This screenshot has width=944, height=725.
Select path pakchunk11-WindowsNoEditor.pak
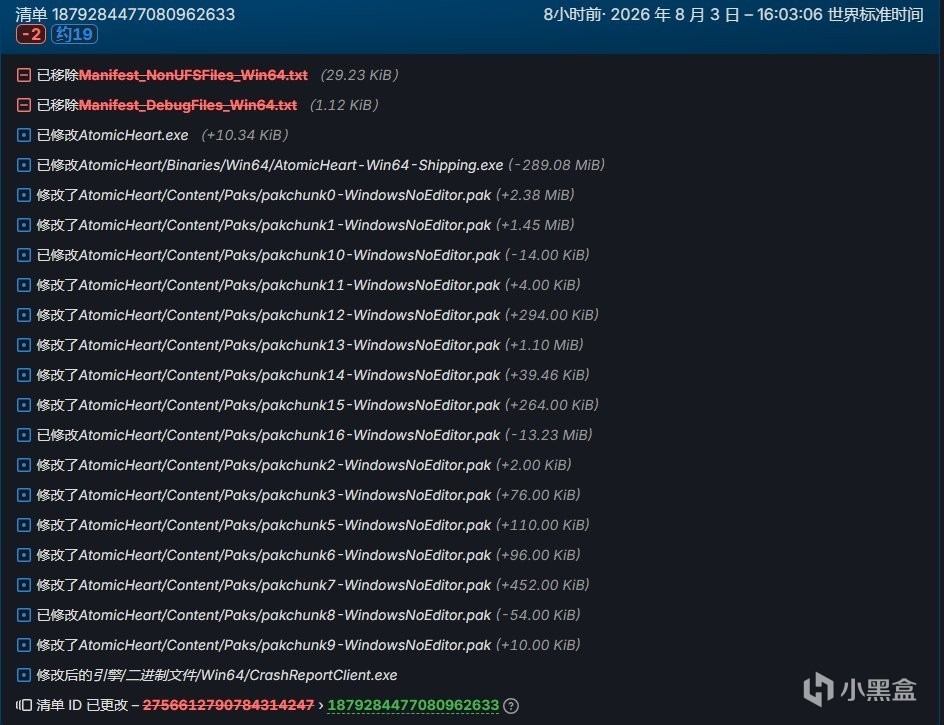pyautogui.click(x=290, y=285)
